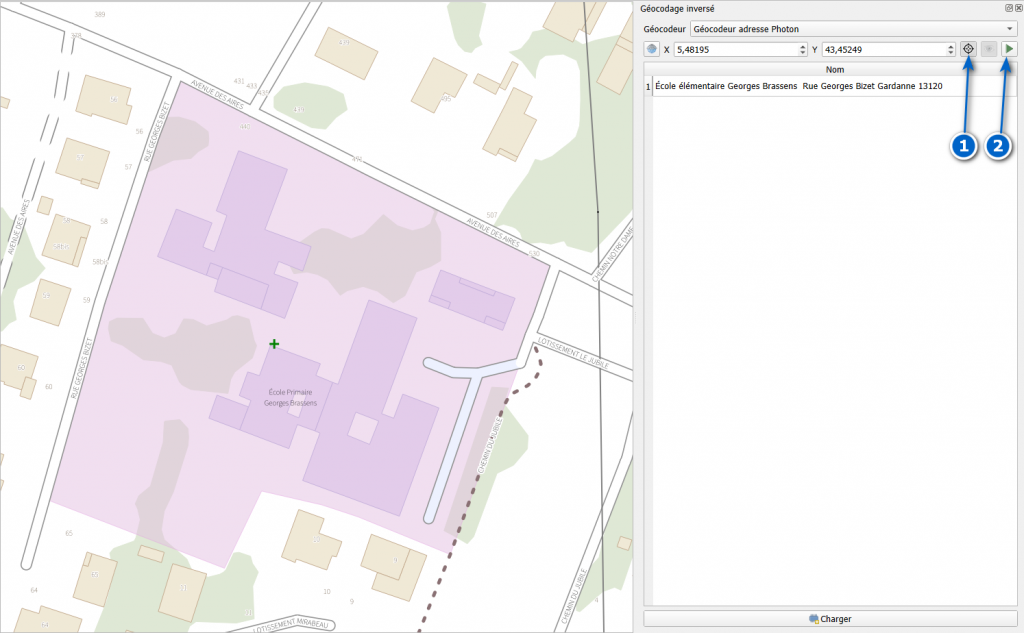The image size is (1024, 633).
Task: Decrease X coordinate with the down arrow
Action: pyautogui.click(x=803, y=53)
